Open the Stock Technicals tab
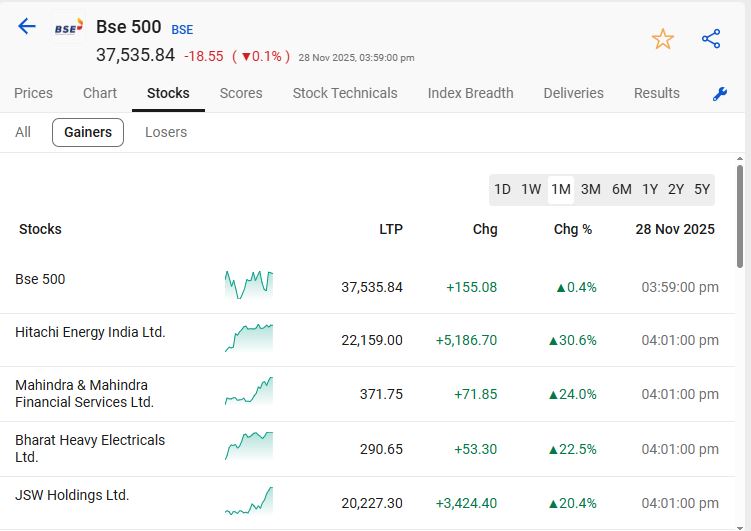 click(x=345, y=93)
